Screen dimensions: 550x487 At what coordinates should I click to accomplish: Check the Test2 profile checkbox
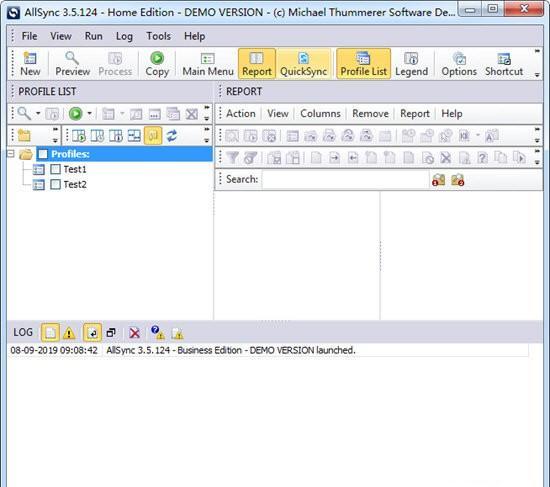click(55, 184)
